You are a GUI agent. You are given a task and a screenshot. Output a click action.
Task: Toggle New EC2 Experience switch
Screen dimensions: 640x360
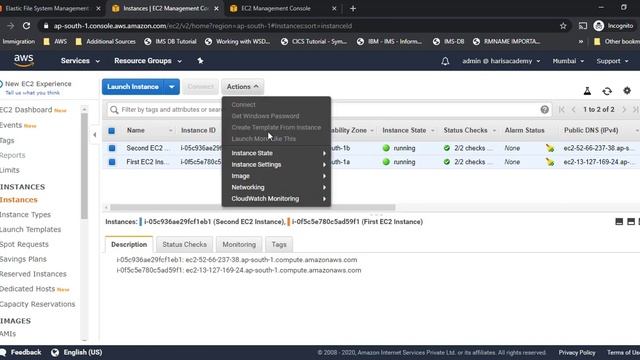pos(1,84)
